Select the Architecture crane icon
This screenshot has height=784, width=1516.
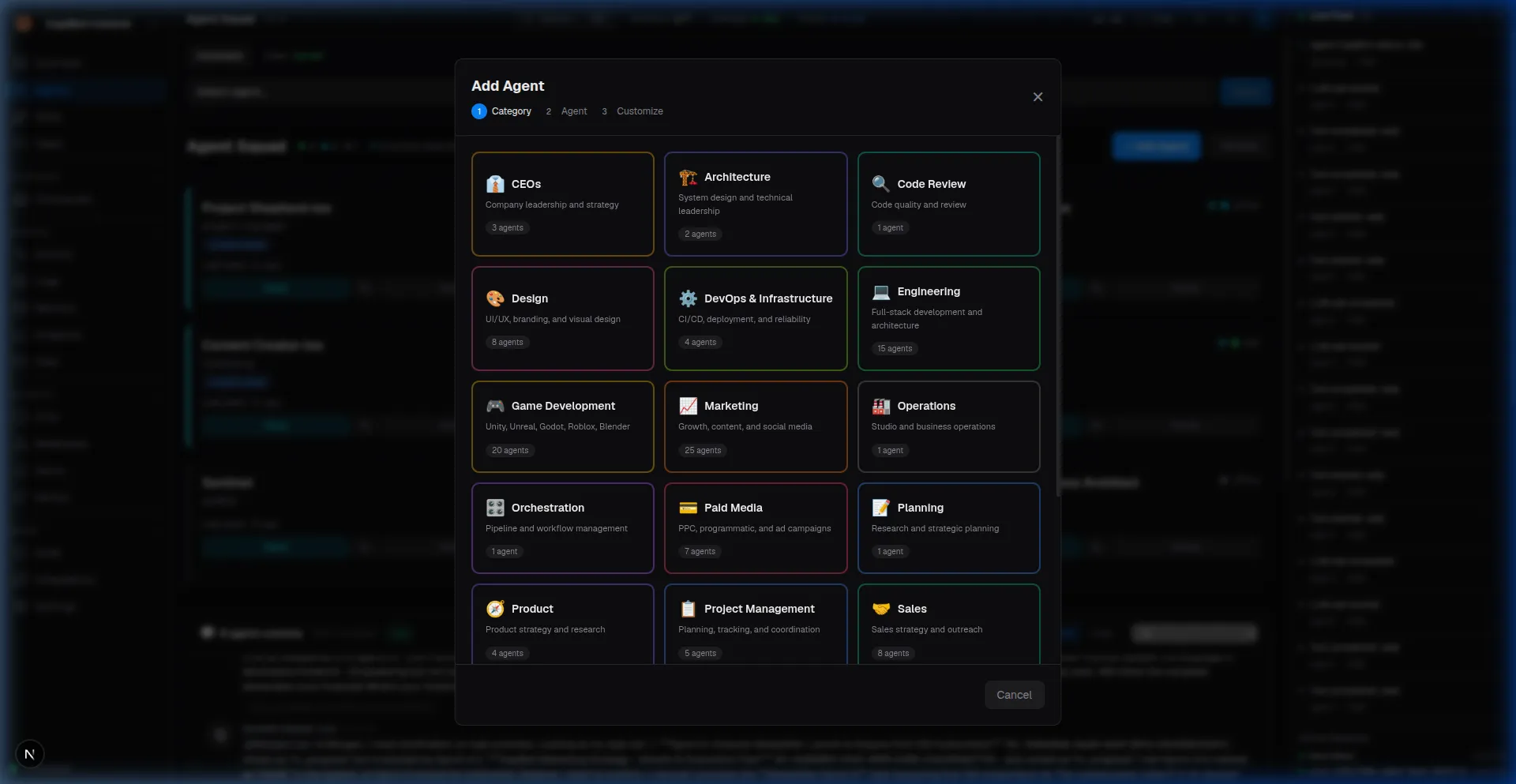(688, 178)
